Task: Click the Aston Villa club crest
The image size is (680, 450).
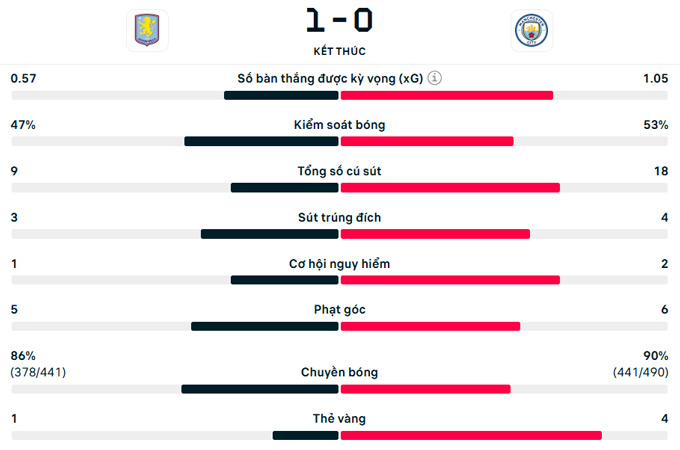Action: pyautogui.click(x=148, y=30)
